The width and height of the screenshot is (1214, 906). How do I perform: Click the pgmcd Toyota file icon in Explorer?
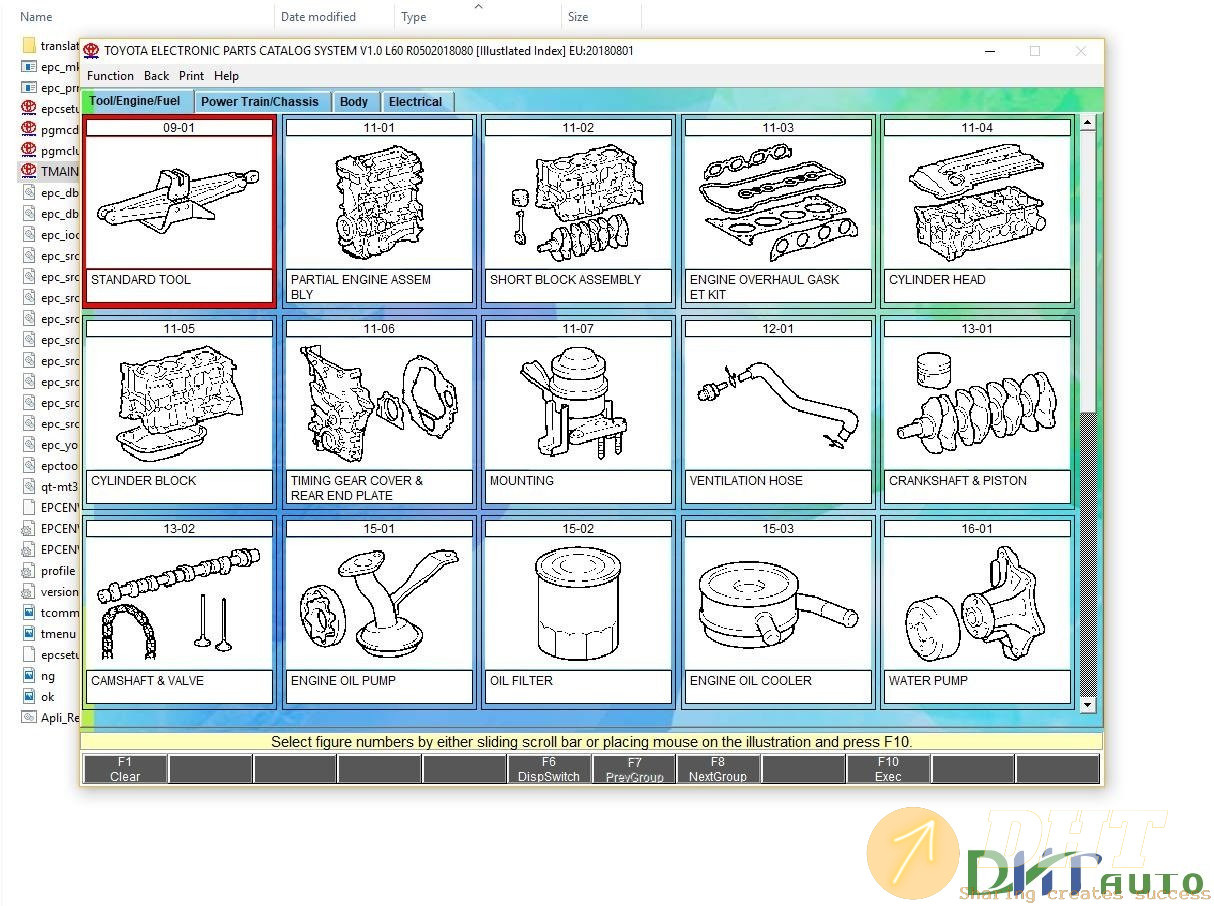(x=29, y=129)
